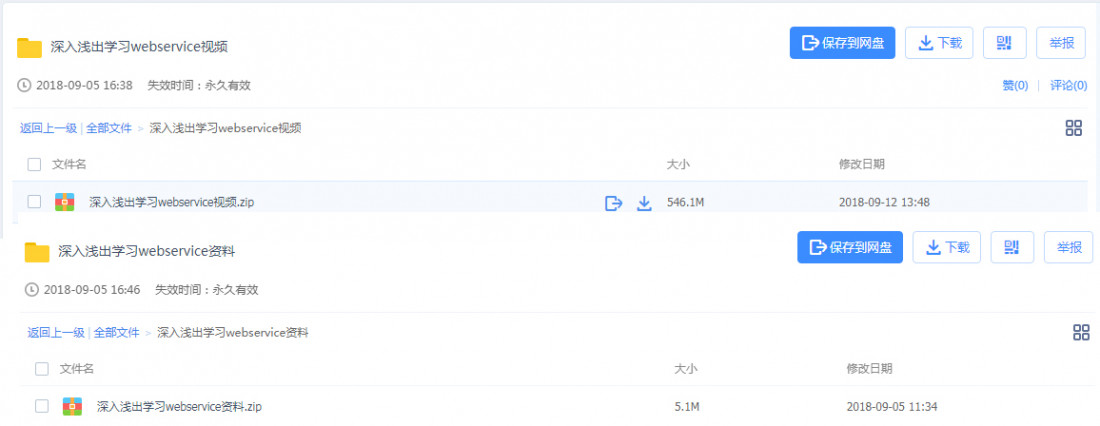Click 下载 button in lower panel

(x=946, y=247)
